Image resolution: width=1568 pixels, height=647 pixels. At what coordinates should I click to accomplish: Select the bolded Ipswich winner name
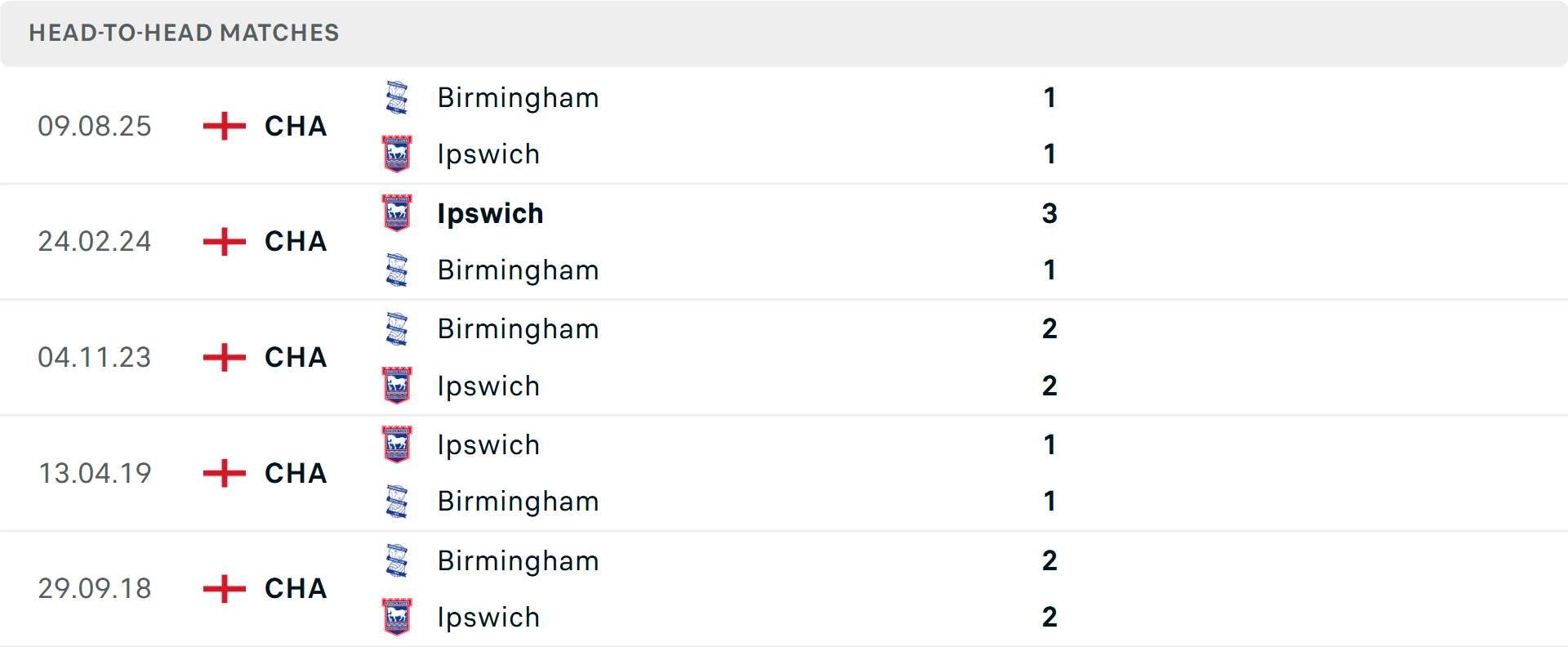(490, 213)
